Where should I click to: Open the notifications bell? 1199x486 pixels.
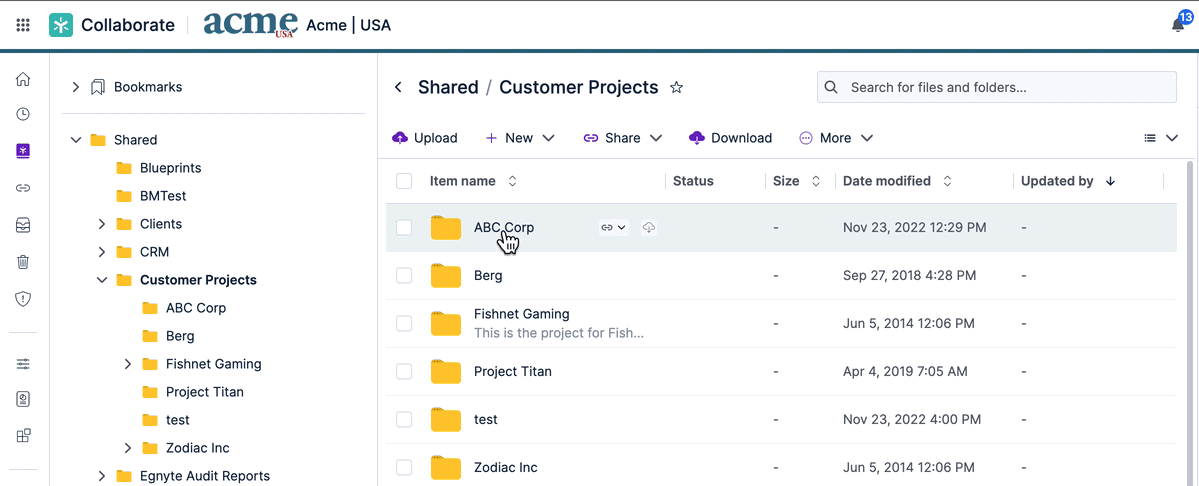coord(1178,25)
